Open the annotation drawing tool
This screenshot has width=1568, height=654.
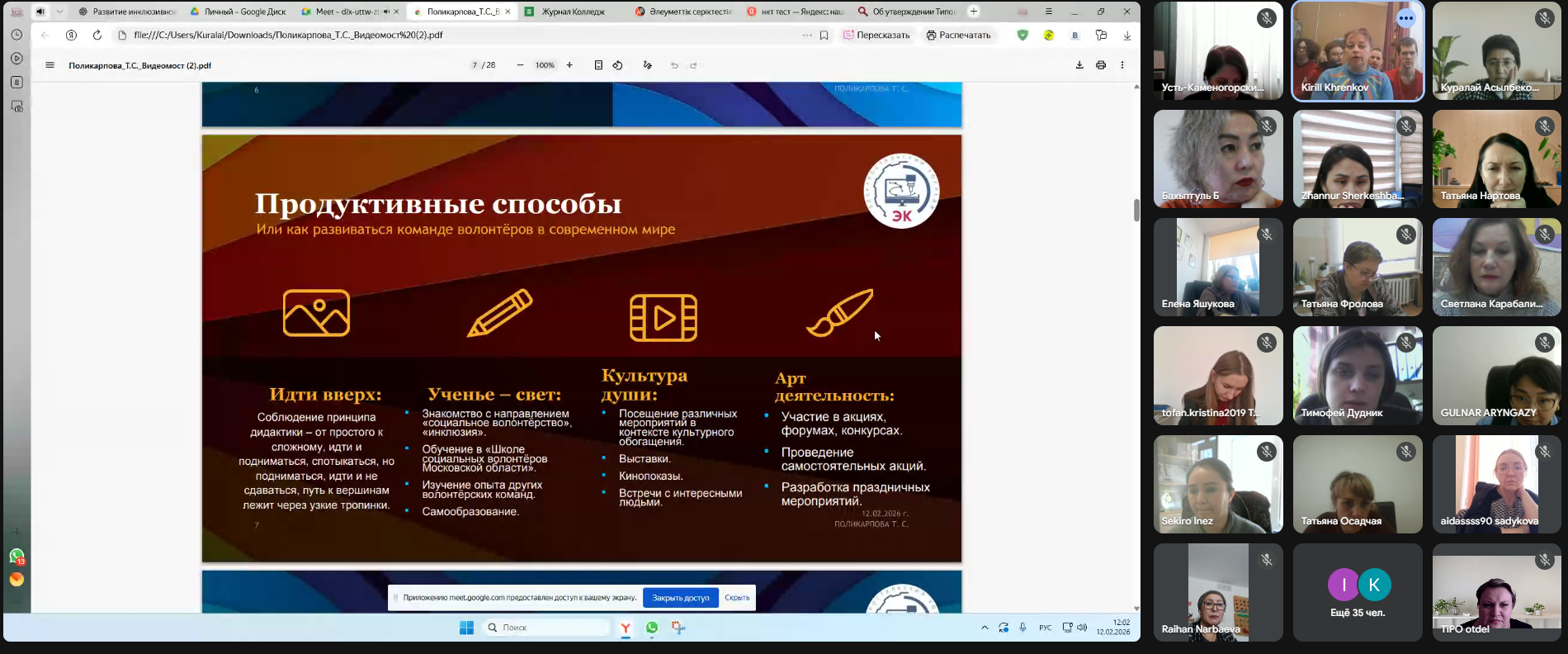coord(648,65)
